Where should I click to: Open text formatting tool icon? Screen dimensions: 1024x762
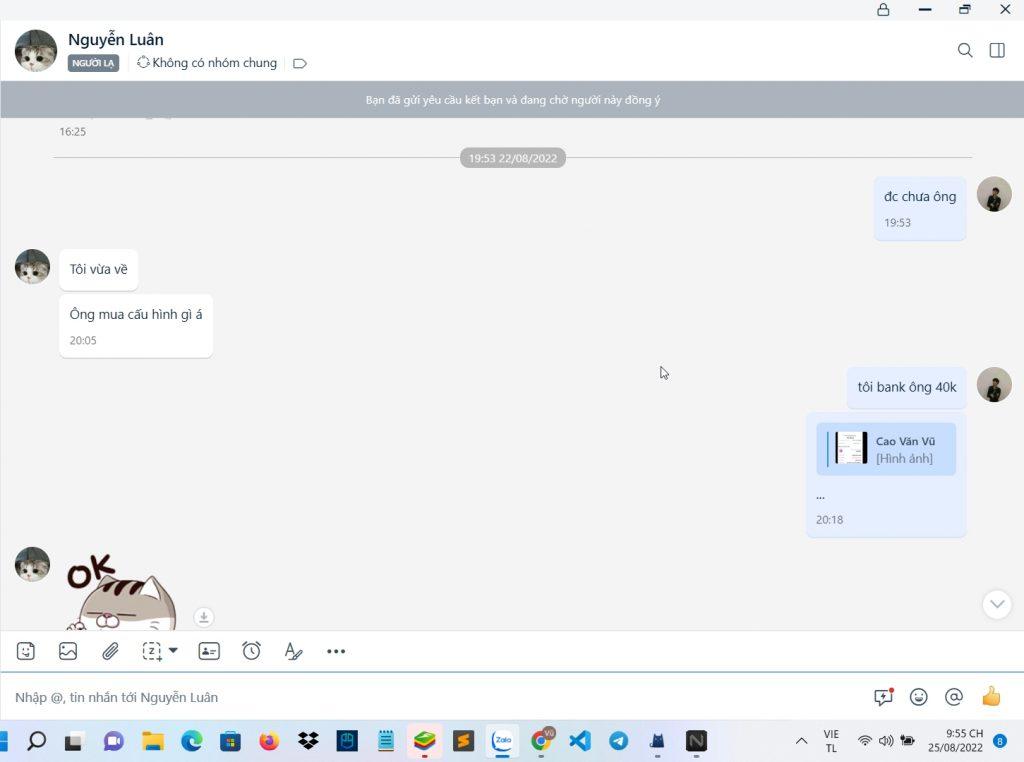coord(293,651)
